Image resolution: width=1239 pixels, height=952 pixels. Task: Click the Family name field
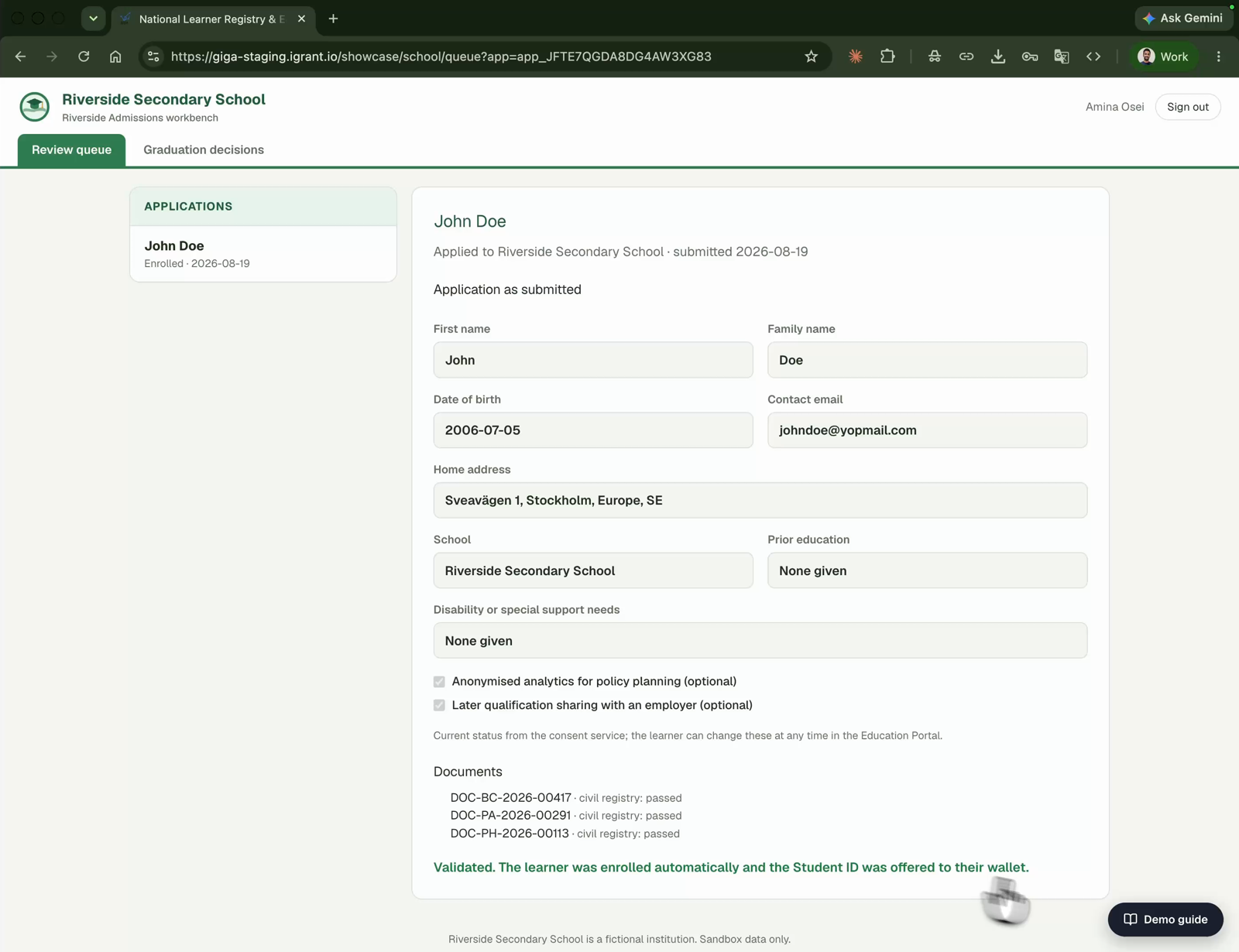coord(927,360)
